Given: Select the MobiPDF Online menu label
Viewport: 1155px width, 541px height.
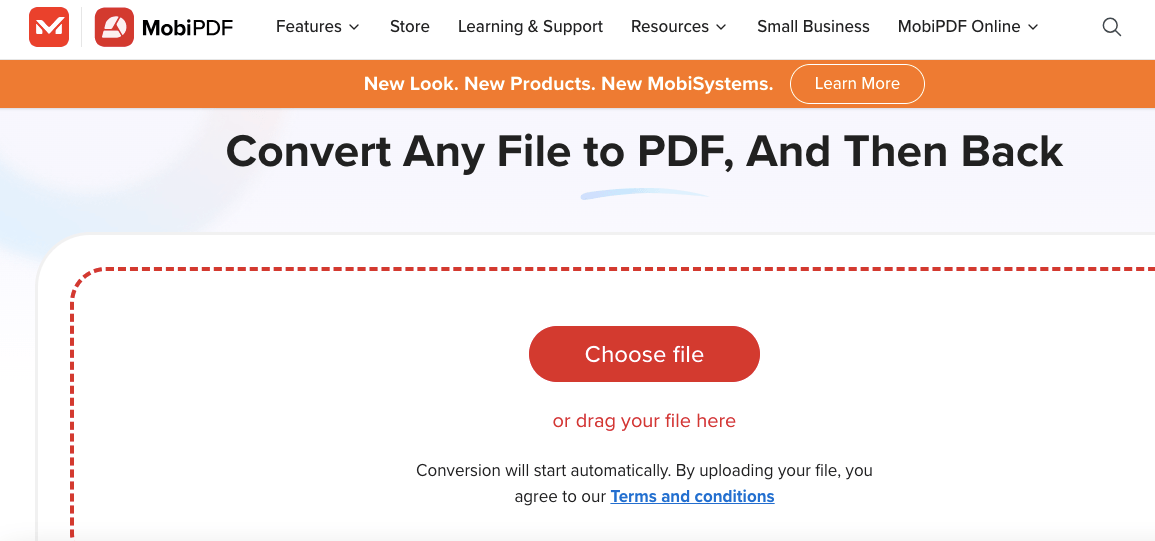Looking at the screenshot, I should click(959, 27).
